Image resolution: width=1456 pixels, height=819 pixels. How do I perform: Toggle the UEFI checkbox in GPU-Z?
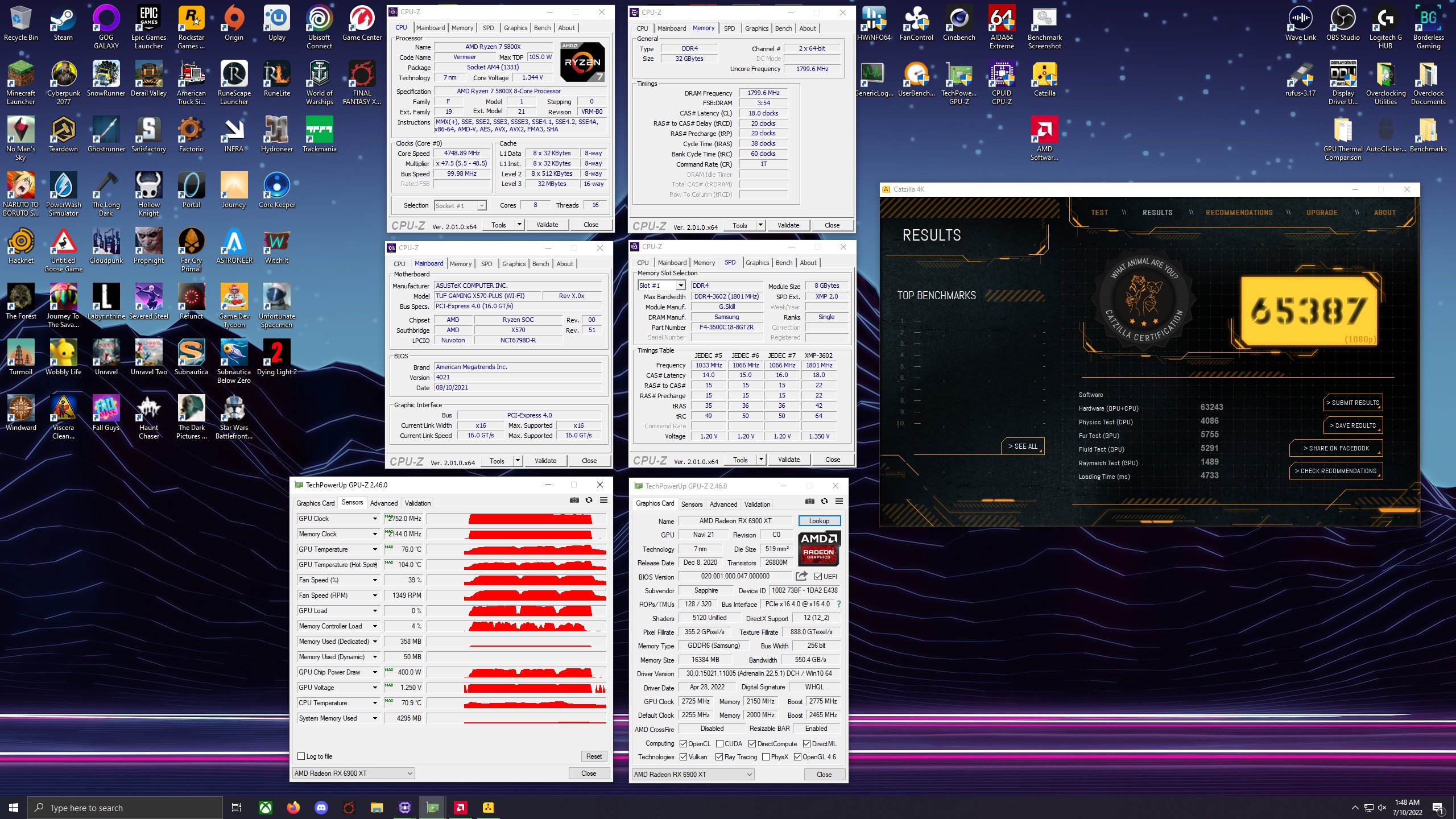pyautogui.click(x=818, y=577)
